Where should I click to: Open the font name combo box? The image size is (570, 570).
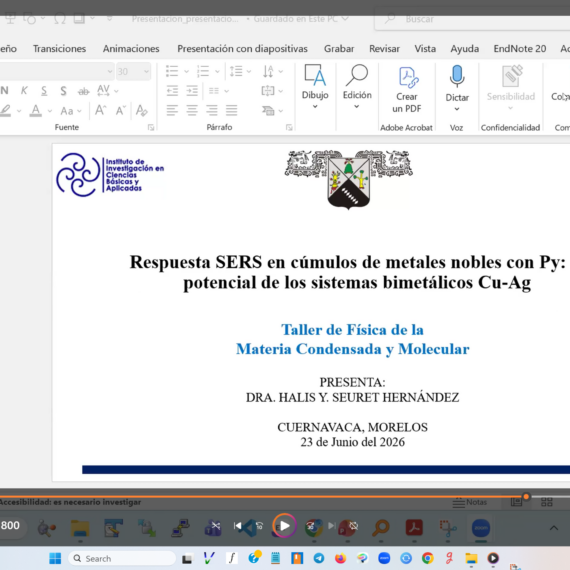pos(56,71)
